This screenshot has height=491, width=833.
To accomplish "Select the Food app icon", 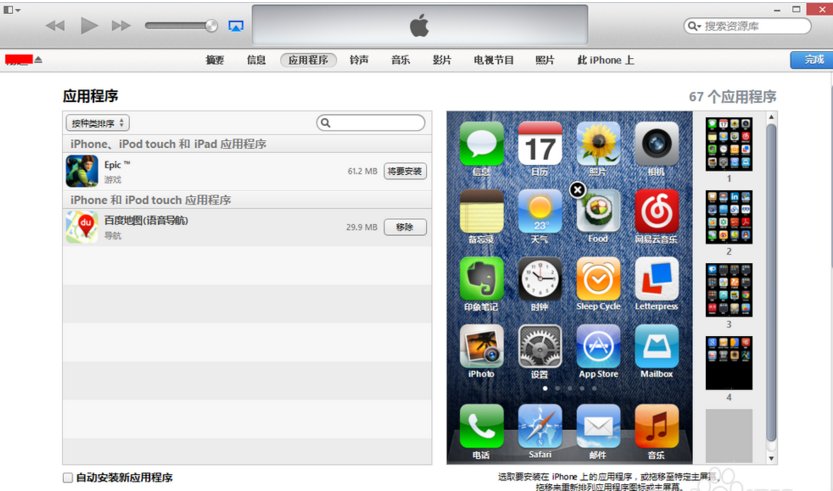I will (x=599, y=212).
